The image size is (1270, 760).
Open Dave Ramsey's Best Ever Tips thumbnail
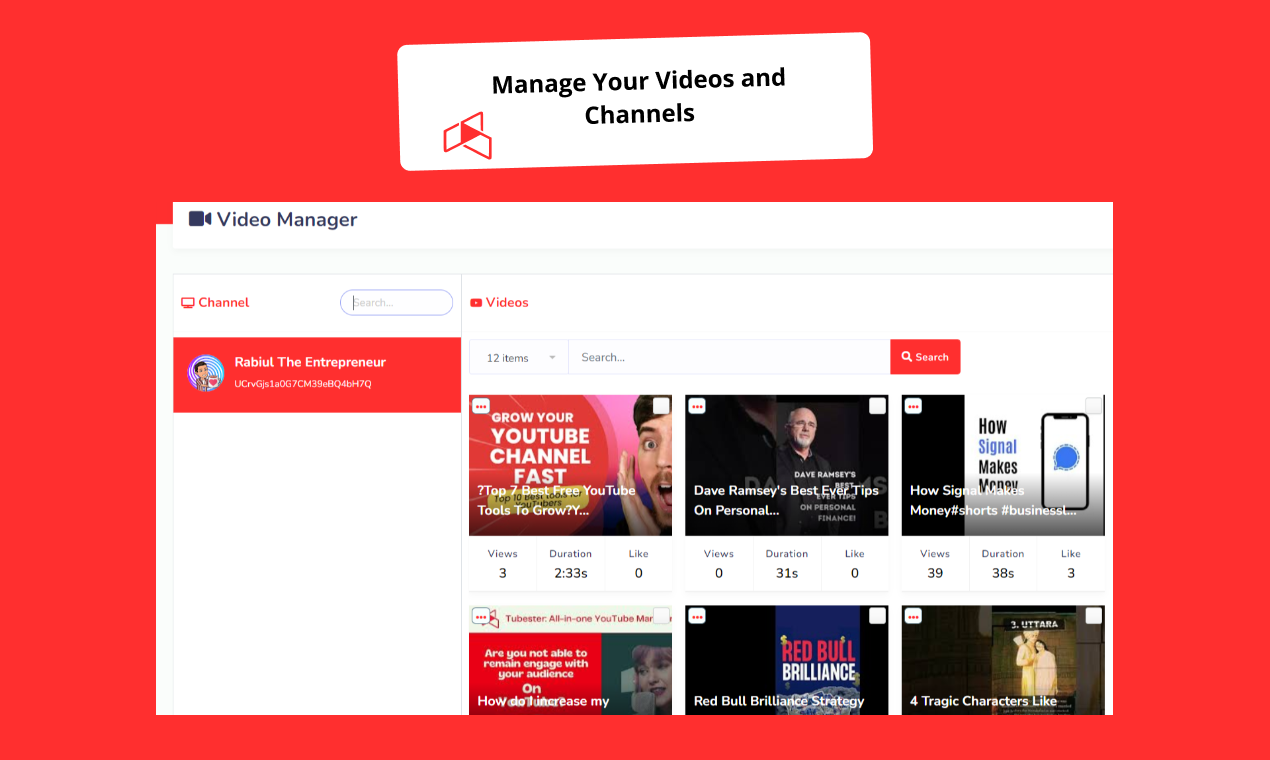pyautogui.click(x=786, y=465)
